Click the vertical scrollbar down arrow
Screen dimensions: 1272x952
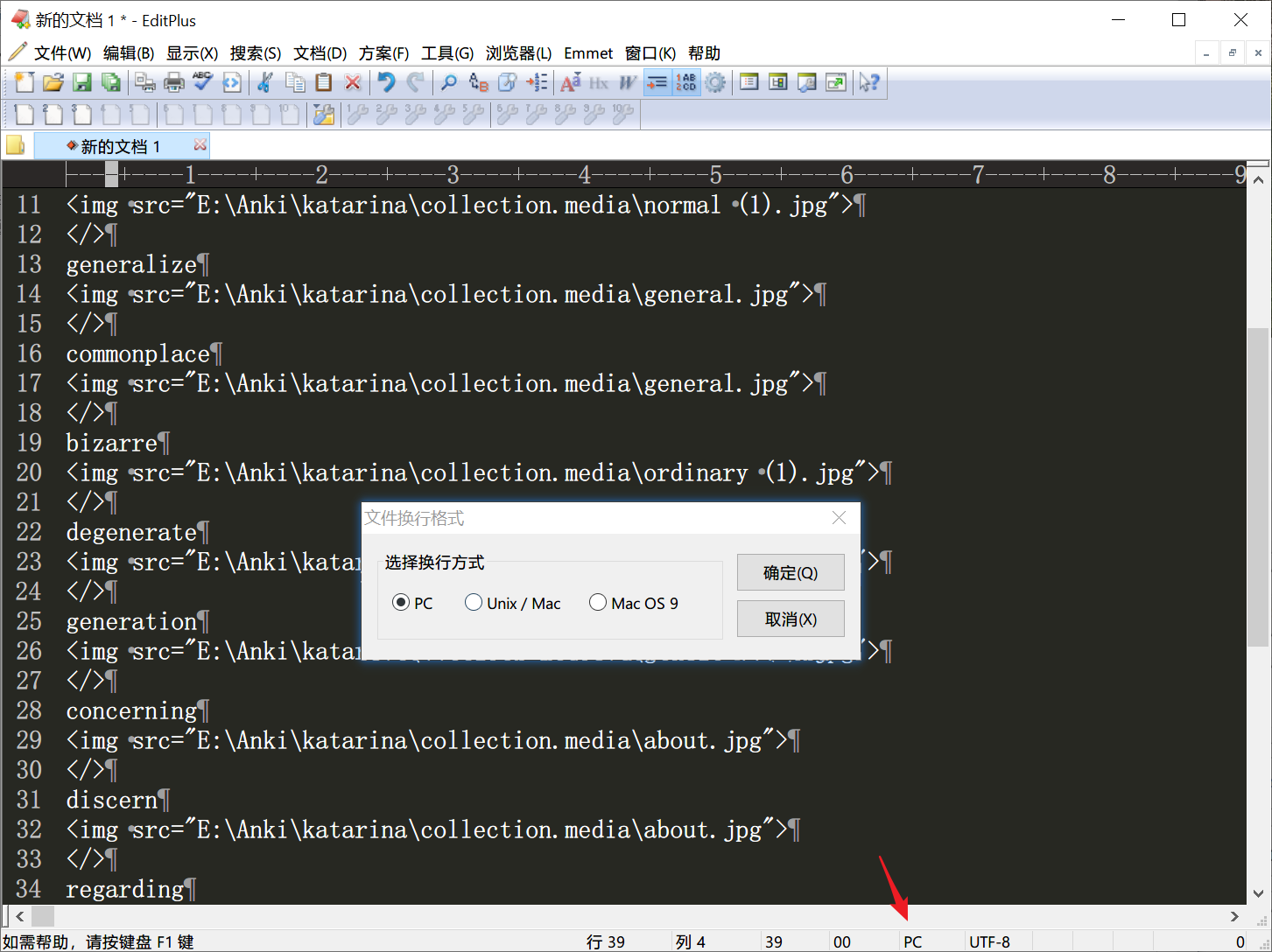[x=1258, y=893]
